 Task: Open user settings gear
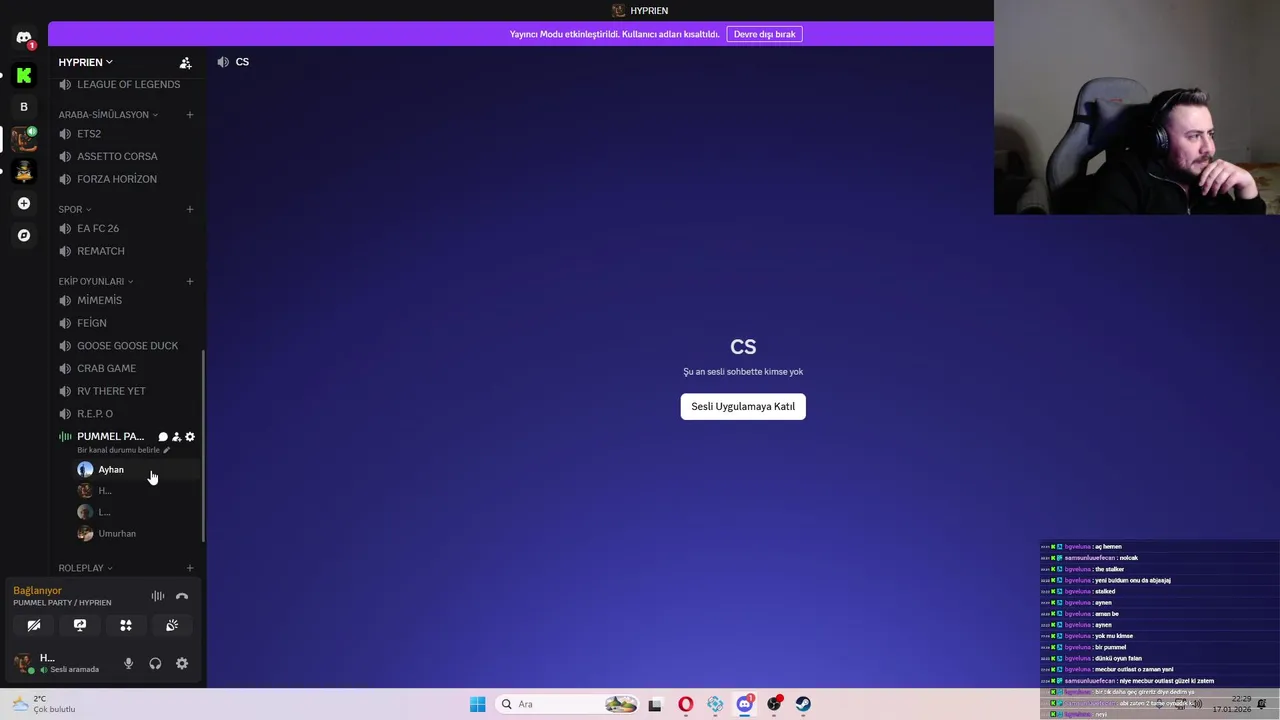pyautogui.click(x=182, y=663)
